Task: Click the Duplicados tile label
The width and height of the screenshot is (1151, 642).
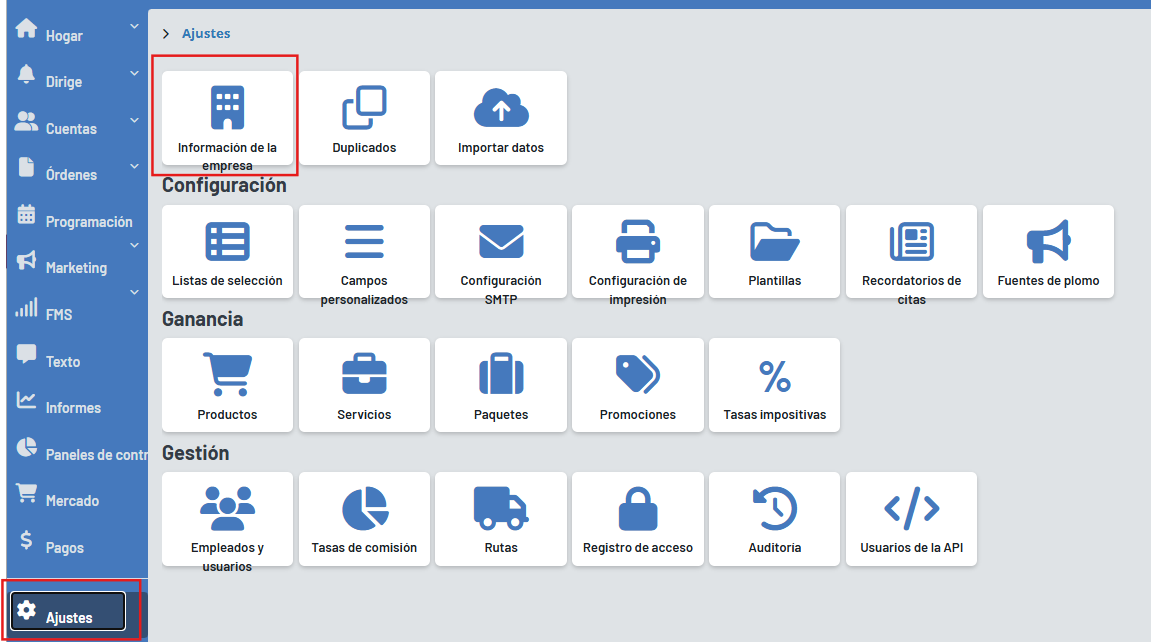Action: (364, 147)
